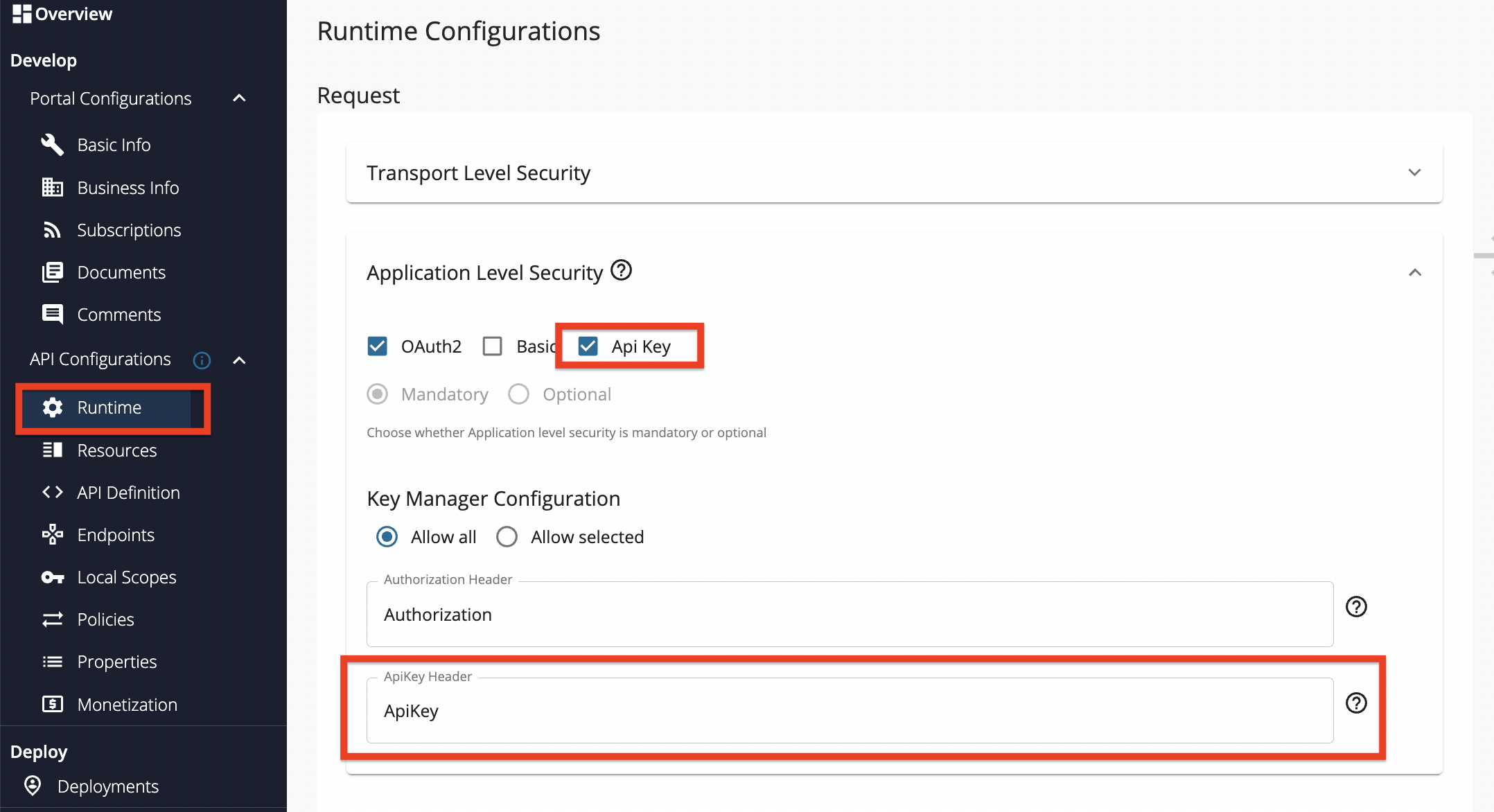
Task: Expand the Transport Level Security section
Action: coord(1414,173)
